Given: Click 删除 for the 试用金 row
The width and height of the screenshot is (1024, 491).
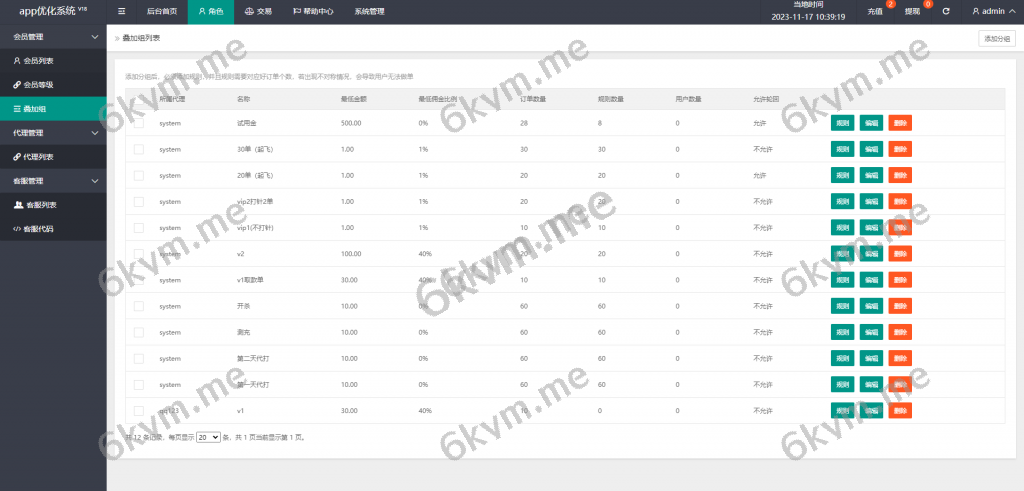Looking at the screenshot, I should (x=900, y=123).
